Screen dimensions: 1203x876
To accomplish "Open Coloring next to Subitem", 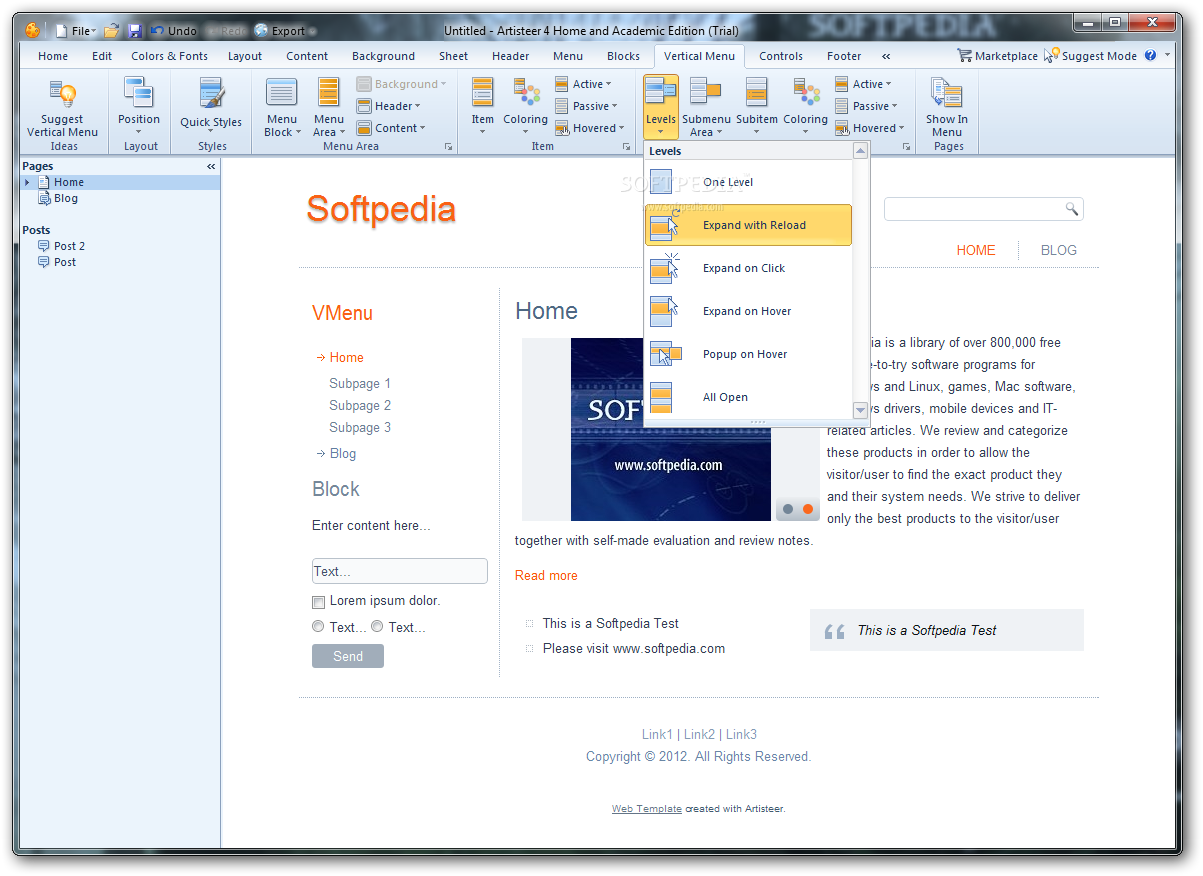I will [x=806, y=107].
